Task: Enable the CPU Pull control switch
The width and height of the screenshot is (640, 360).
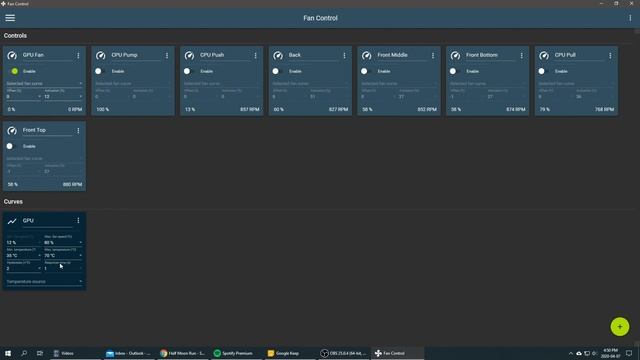Action: [543, 71]
